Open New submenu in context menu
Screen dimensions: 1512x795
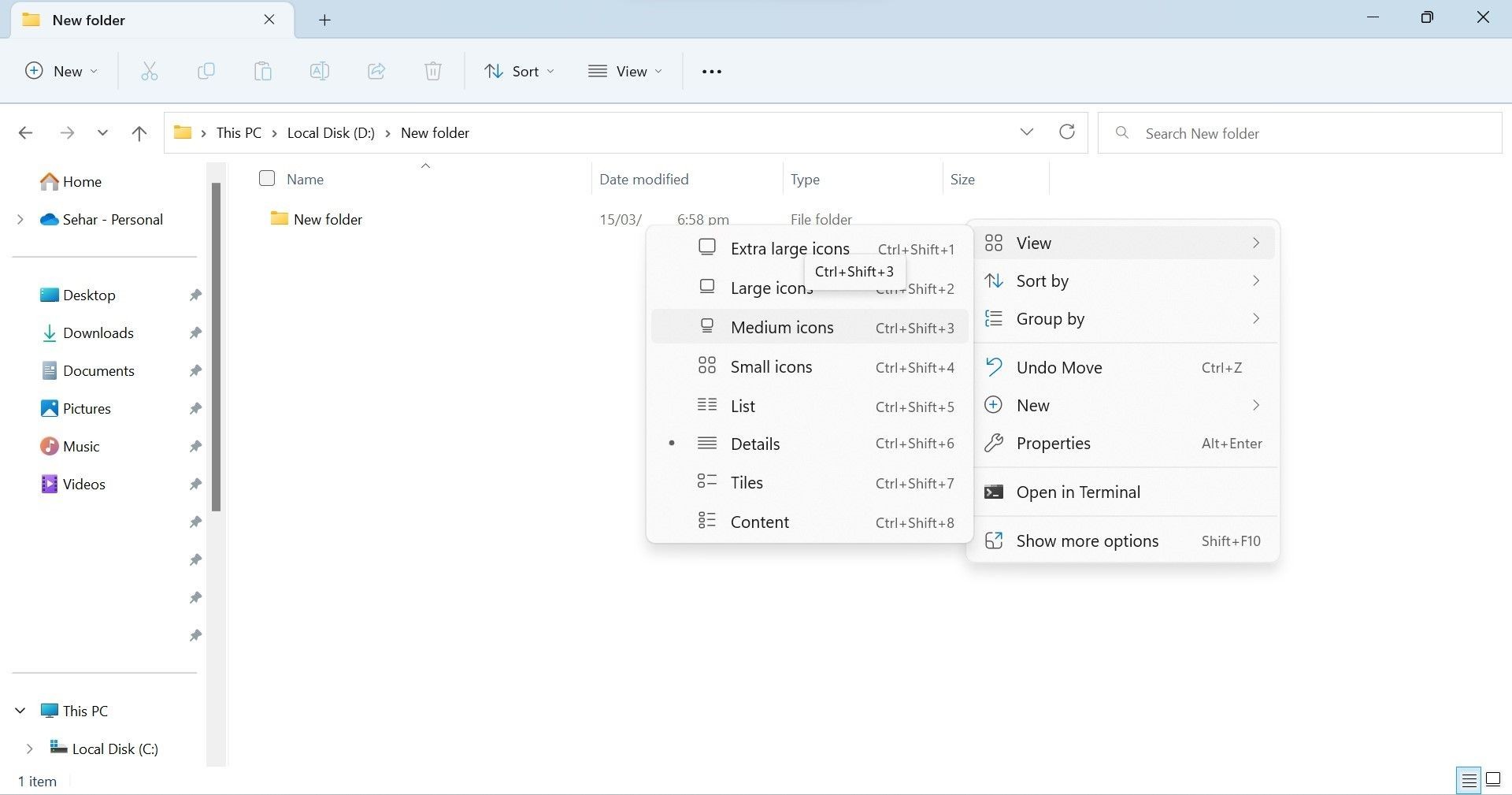tap(1124, 405)
